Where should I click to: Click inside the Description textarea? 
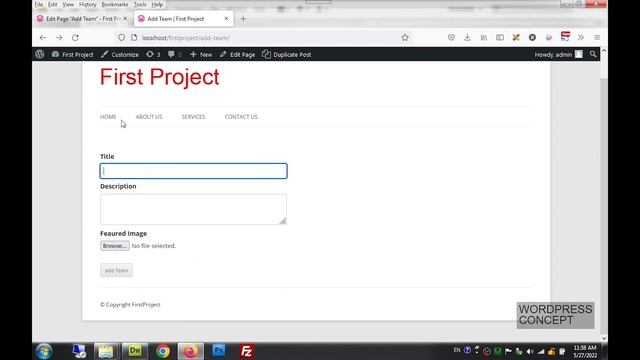(193, 209)
